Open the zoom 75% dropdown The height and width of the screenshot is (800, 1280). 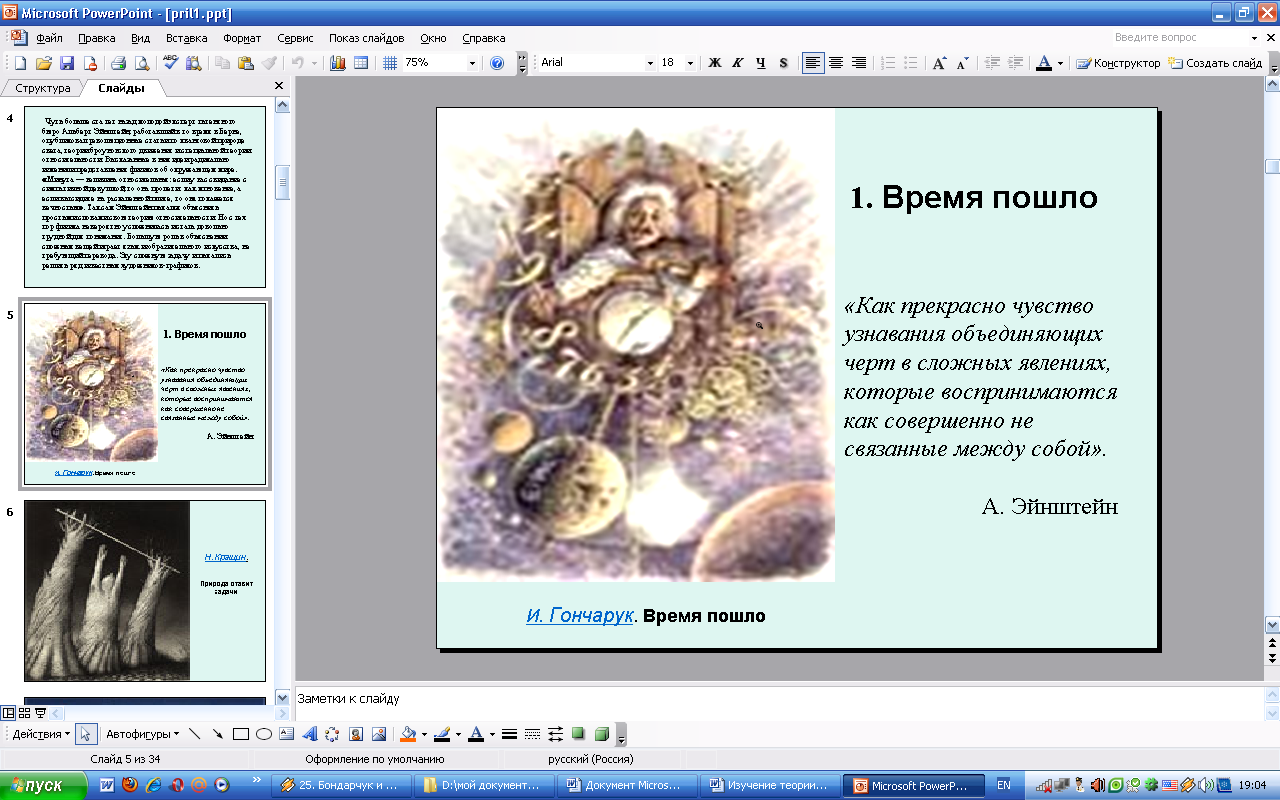473,63
